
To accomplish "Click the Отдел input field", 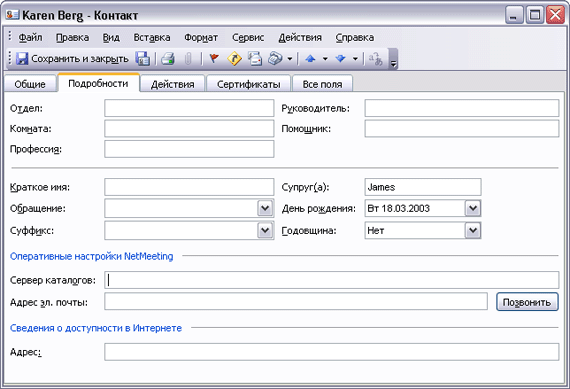I will [x=189, y=108].
